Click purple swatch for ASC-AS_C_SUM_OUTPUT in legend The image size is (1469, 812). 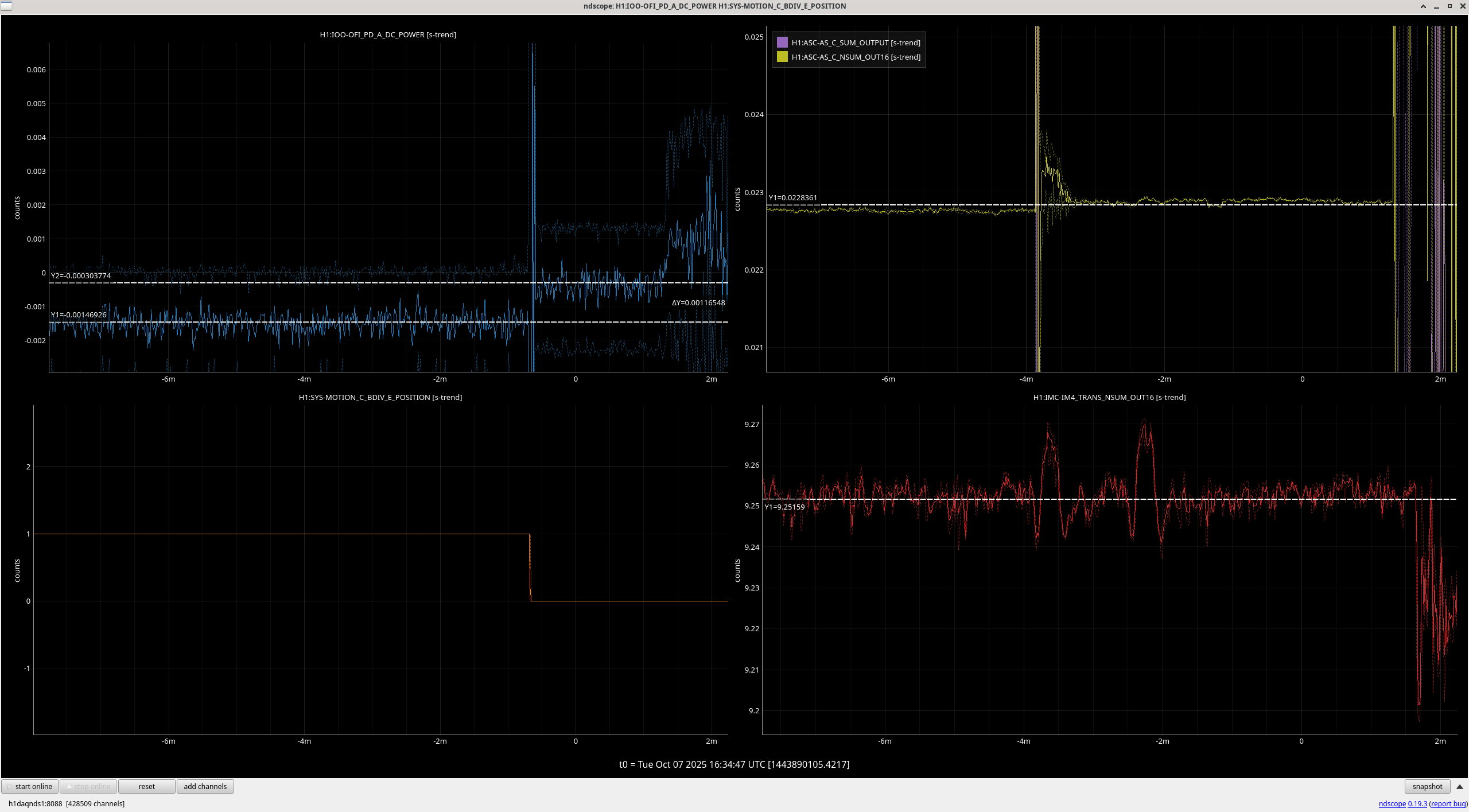click(x=782, y=42)
